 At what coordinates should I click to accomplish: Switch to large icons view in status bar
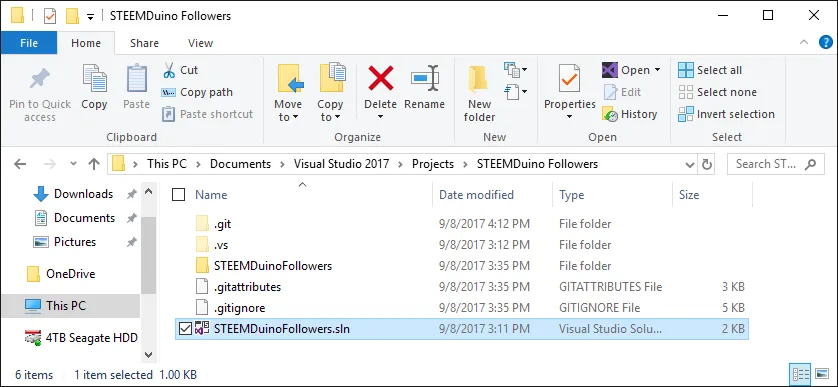coord(821,373)
